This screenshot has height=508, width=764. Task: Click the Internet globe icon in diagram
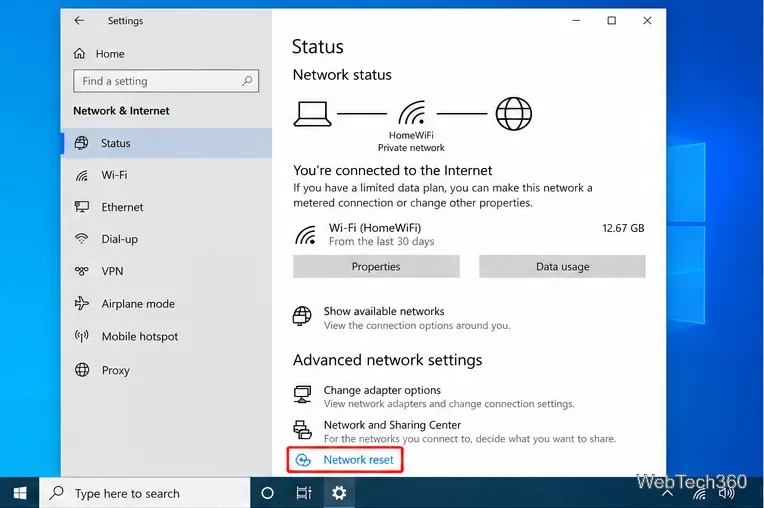click(514, 114)
